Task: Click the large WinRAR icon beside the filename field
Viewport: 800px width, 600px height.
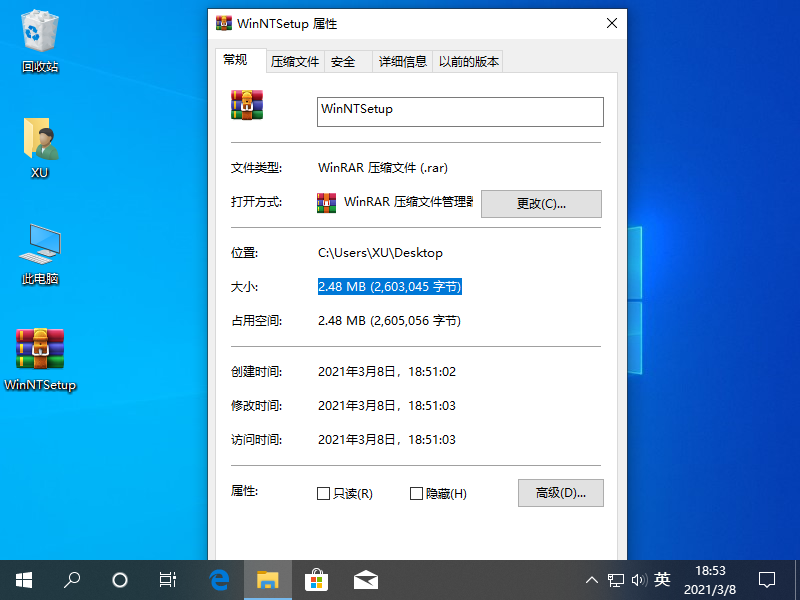Action: coord(247,105)
